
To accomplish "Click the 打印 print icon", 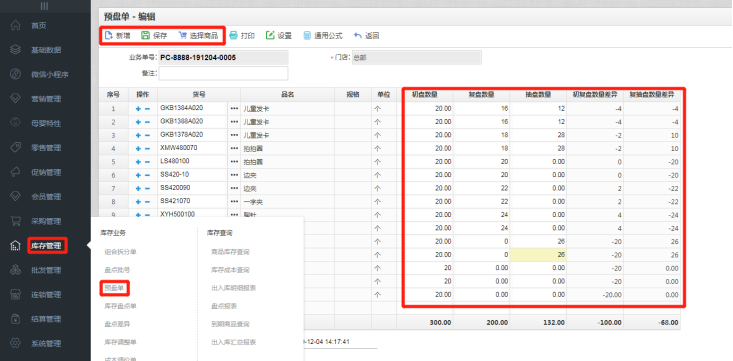I will [x=233, y=36].
